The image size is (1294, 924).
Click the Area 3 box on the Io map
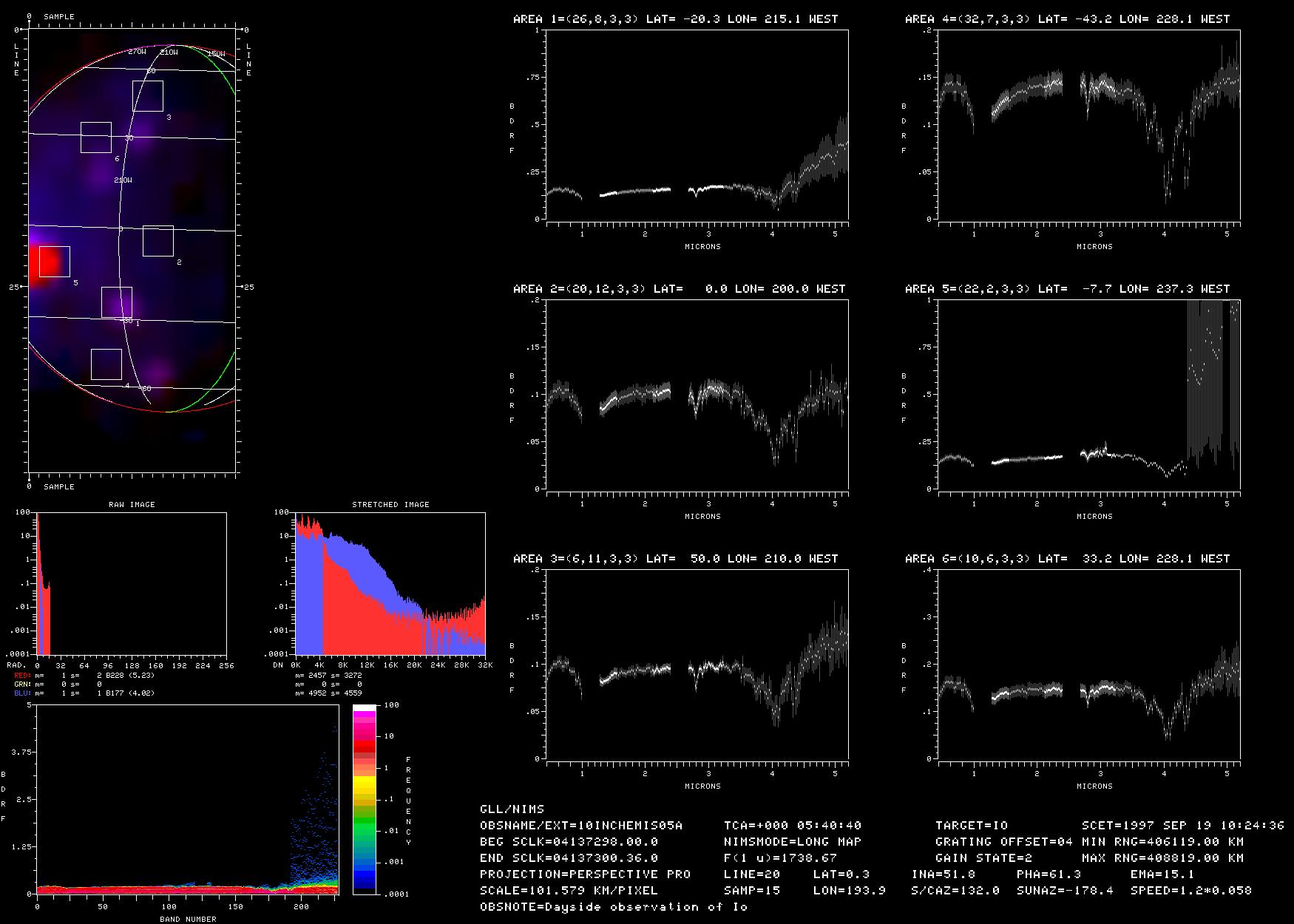[x=147, y=96]
